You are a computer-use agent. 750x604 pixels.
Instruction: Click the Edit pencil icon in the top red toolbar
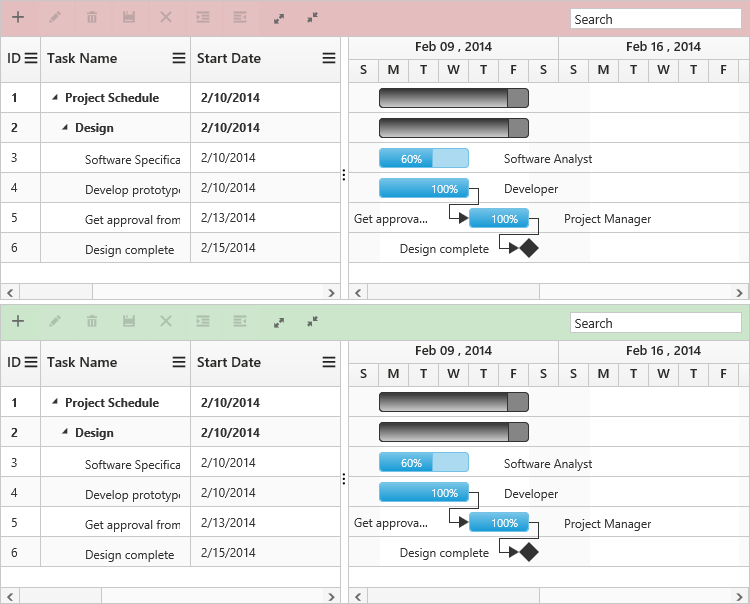click(55, 18)
